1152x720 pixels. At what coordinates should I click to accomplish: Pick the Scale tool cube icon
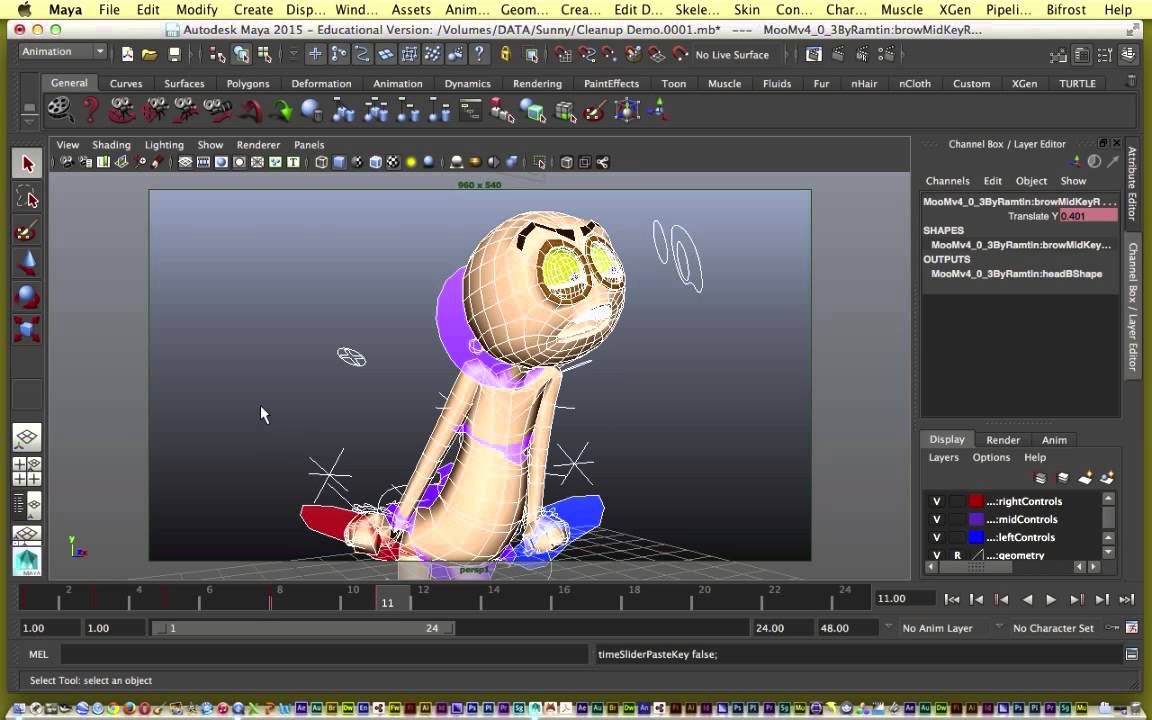27,329
